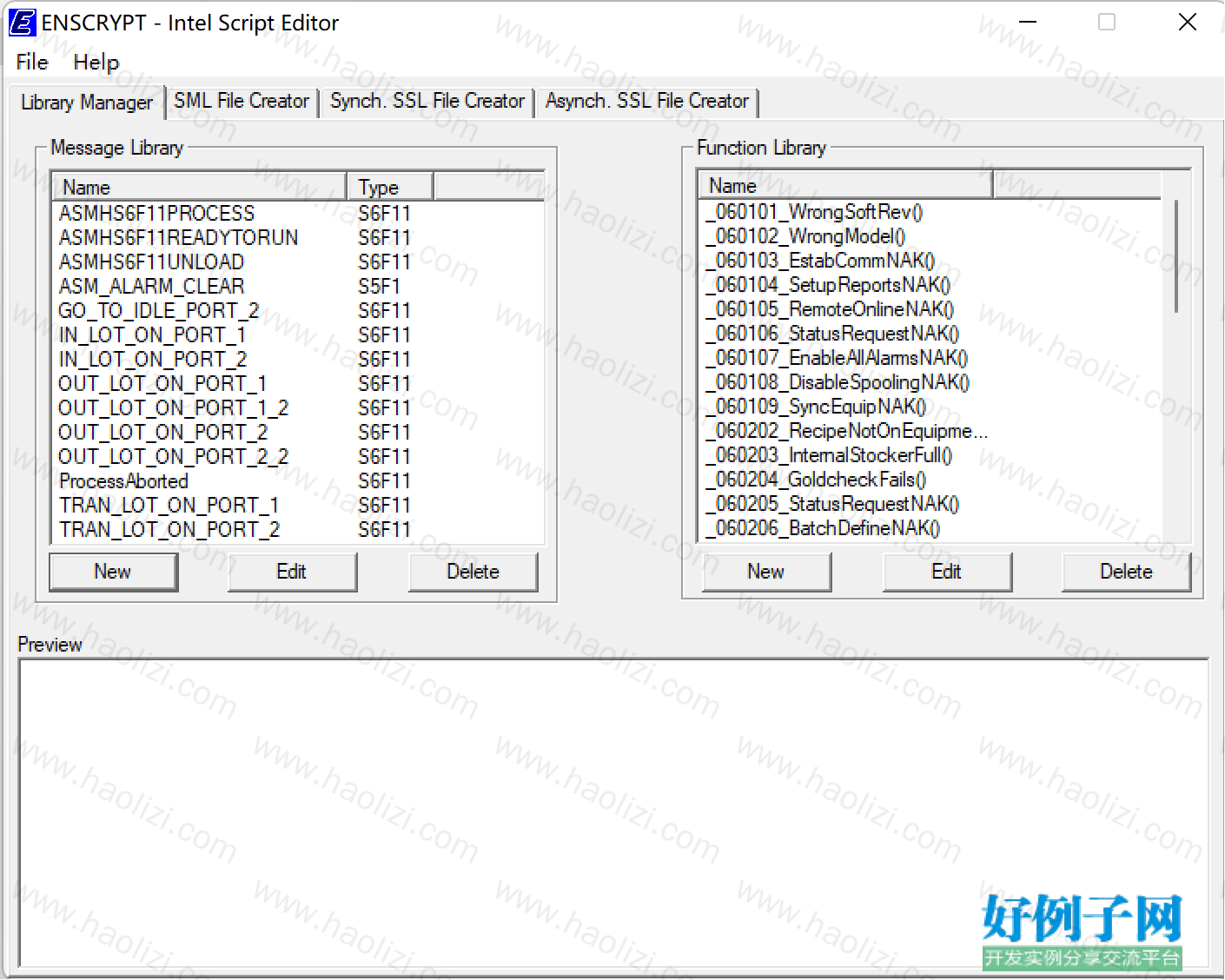The width and height of the screenshot is (1225, 980).
Task: Select function _060206_BatchDefineNAK()
Action: (x=823, y=528)
